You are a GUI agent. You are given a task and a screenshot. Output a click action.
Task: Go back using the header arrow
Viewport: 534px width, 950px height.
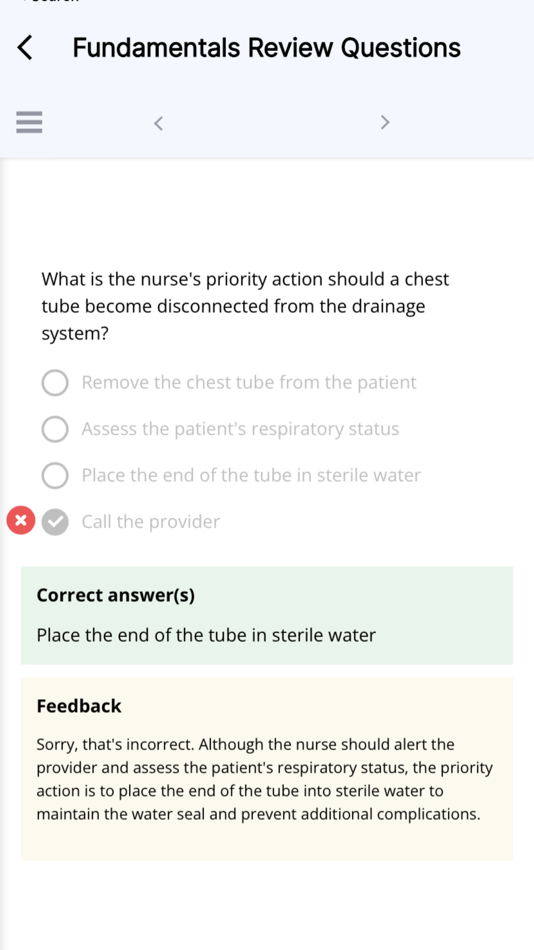click(x=25, y=47)
